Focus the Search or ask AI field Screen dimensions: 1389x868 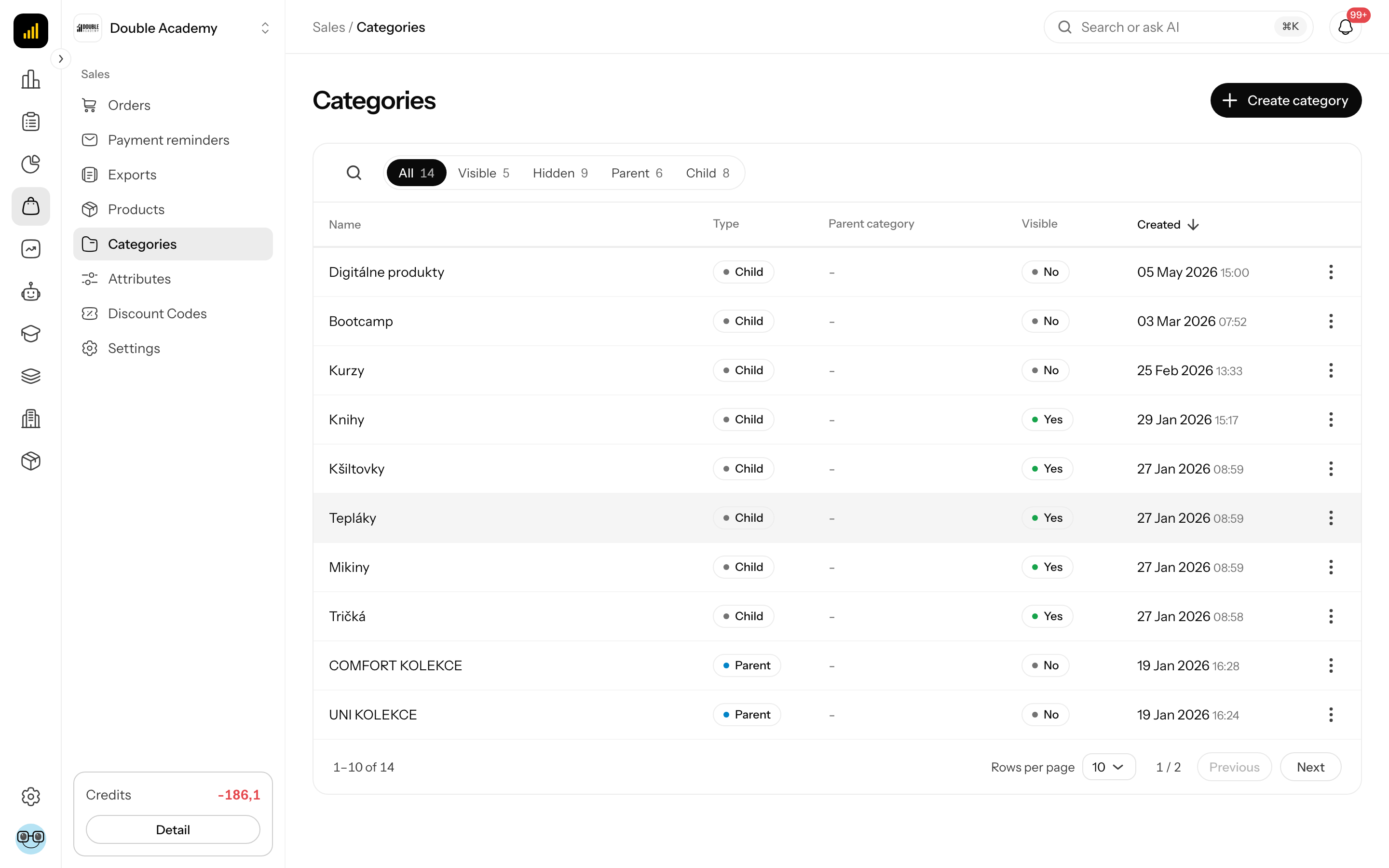click(1178, 27)
